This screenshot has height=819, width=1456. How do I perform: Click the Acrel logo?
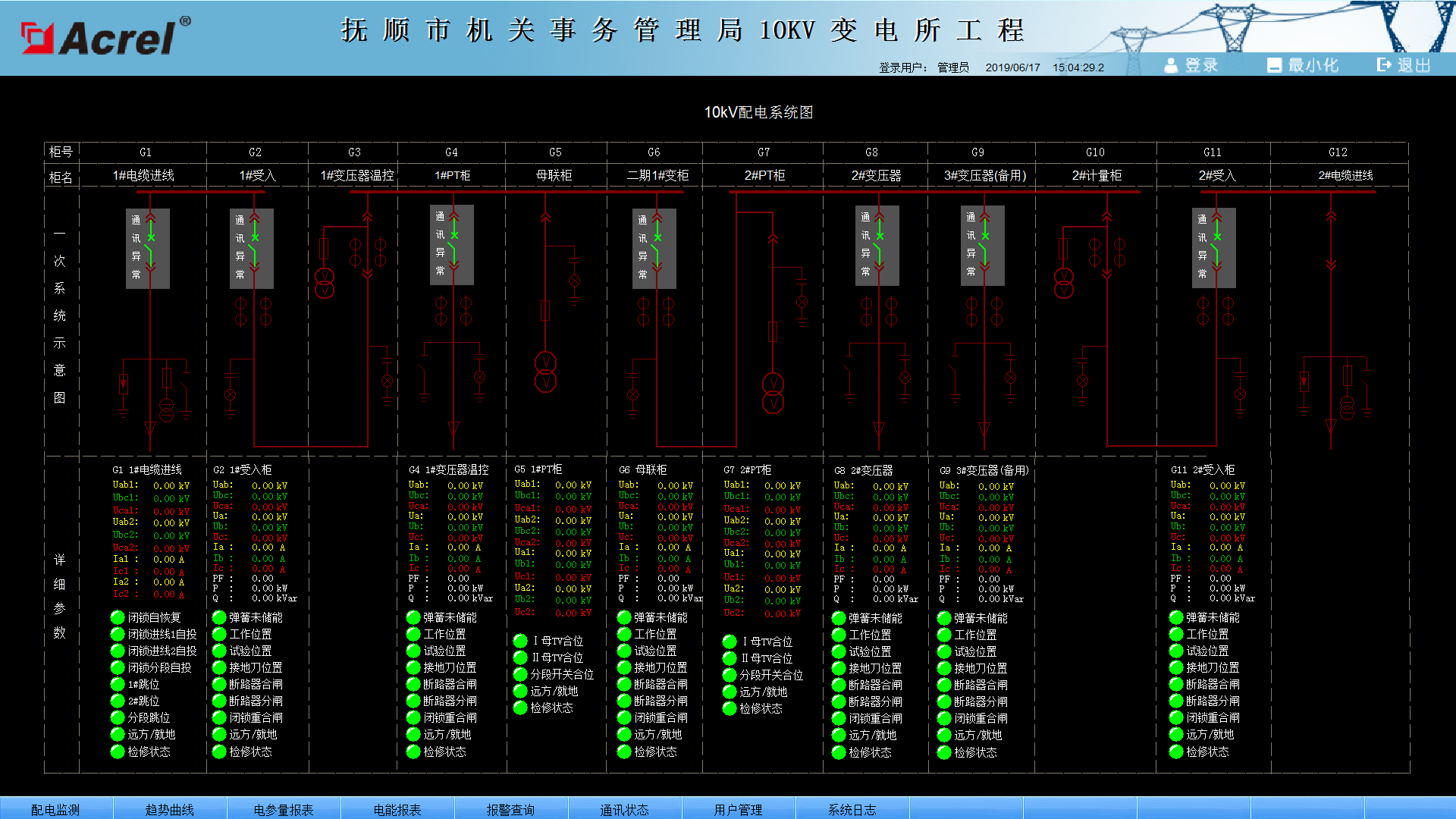click(106, 36)
